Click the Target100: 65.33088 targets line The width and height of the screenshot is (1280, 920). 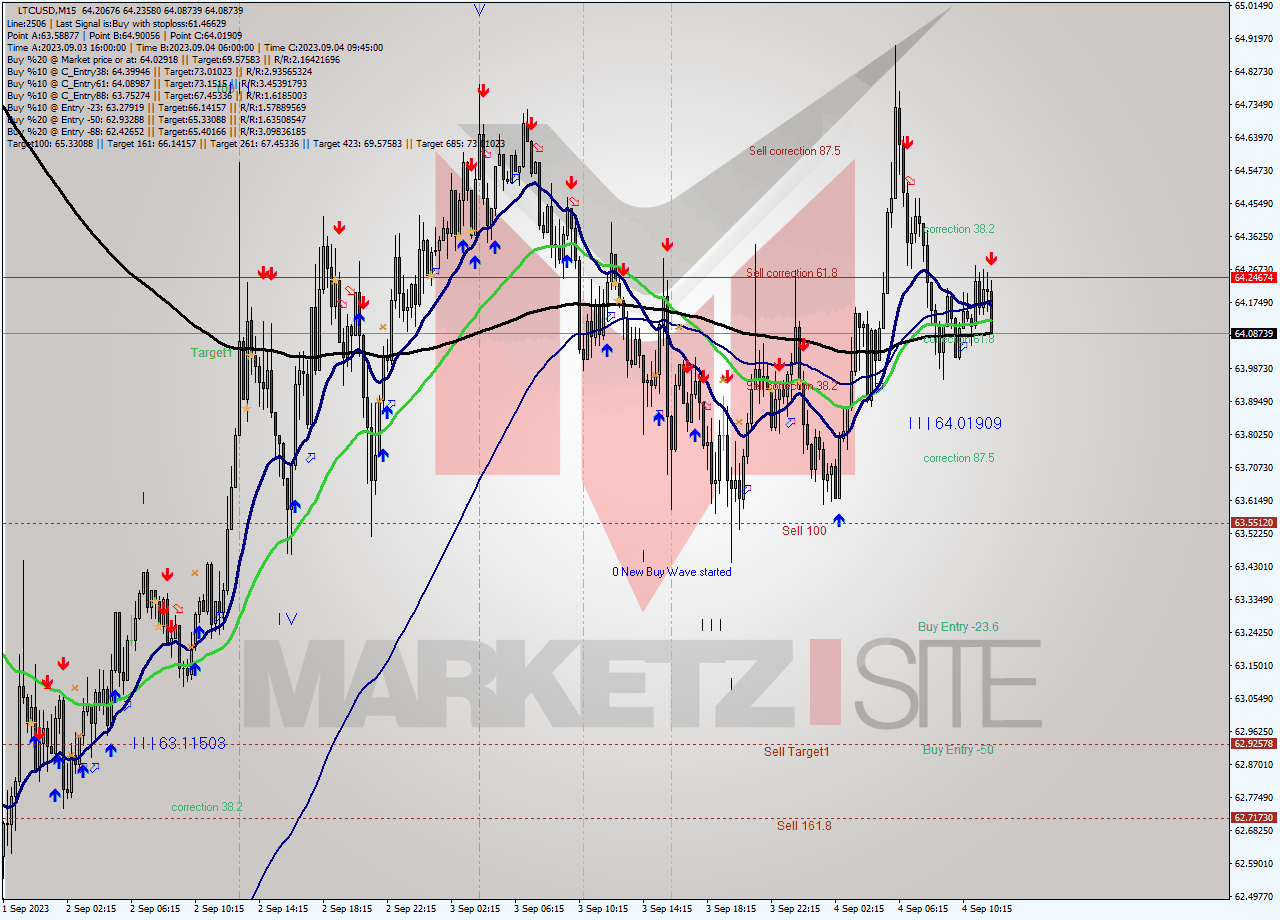point(256,143)
